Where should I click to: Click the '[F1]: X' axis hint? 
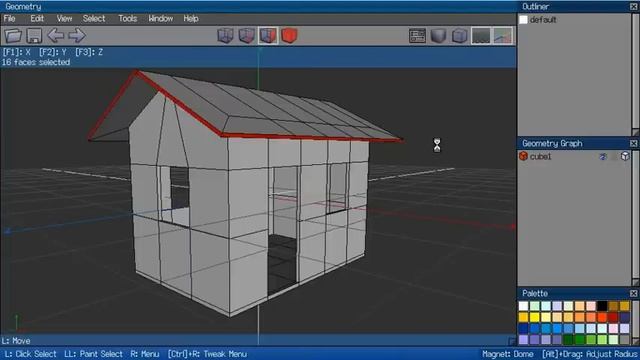tap(16, 52)
